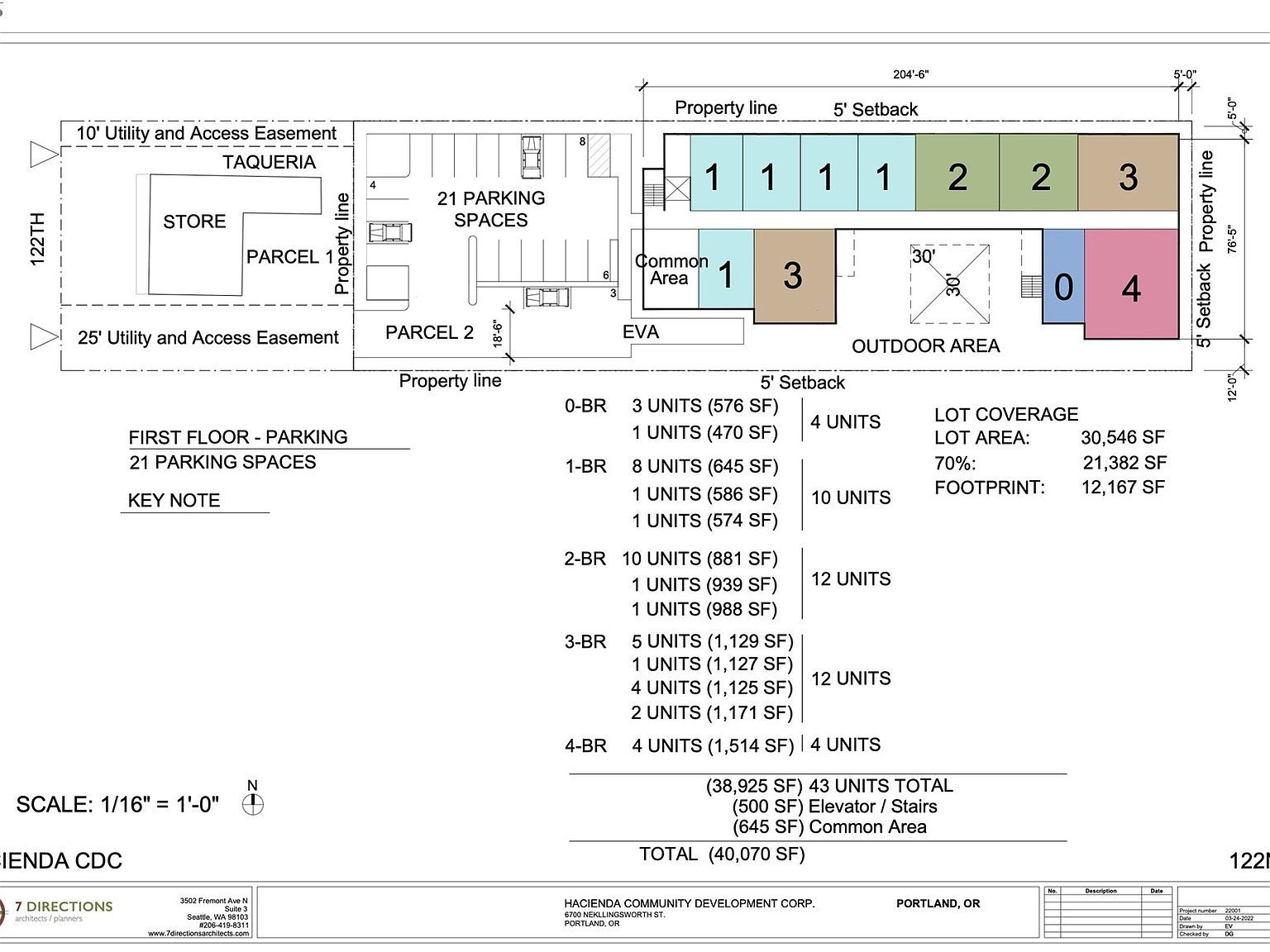1270x952 pixels.
Task: Click the lower driveway entrance triangle arrow
Action: point(43,336)
